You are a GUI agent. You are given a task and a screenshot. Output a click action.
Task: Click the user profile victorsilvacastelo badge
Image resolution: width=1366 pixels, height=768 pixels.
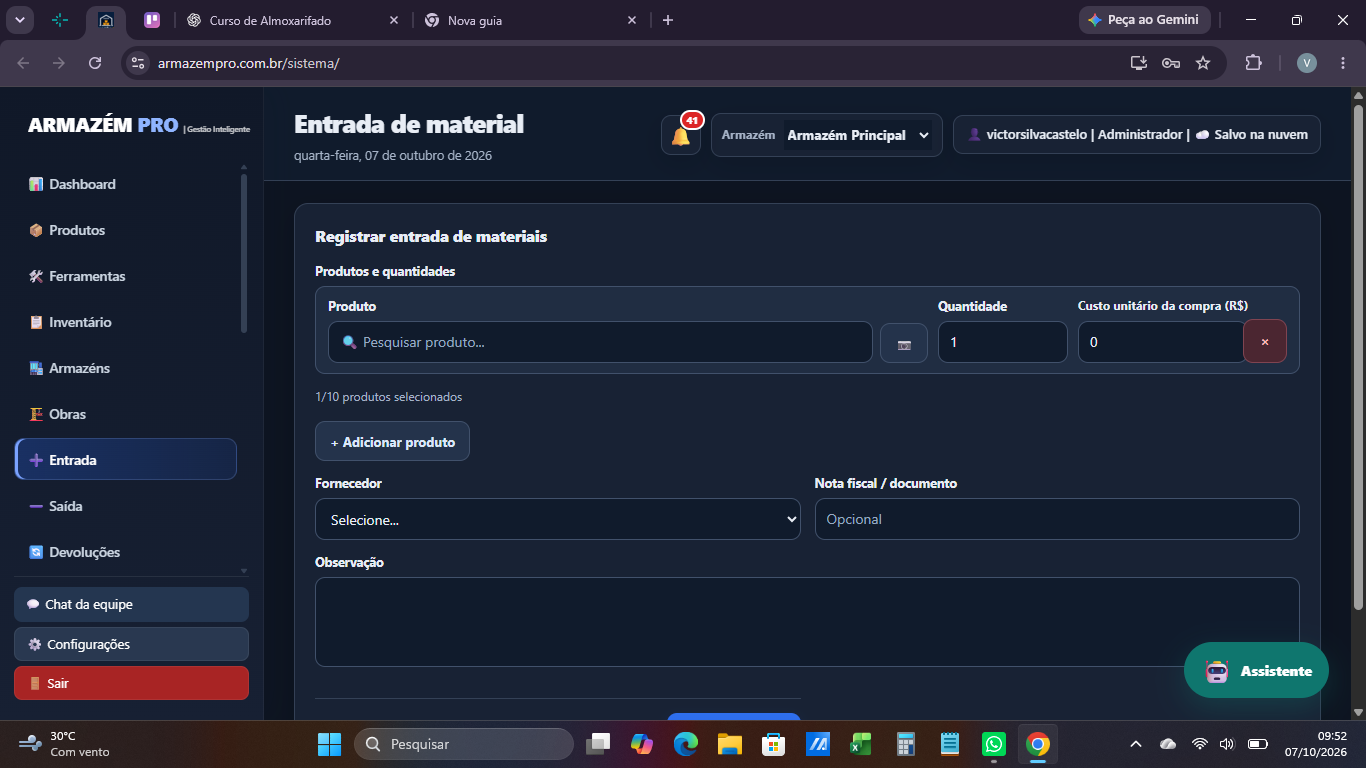click(x=1136, y=135)
